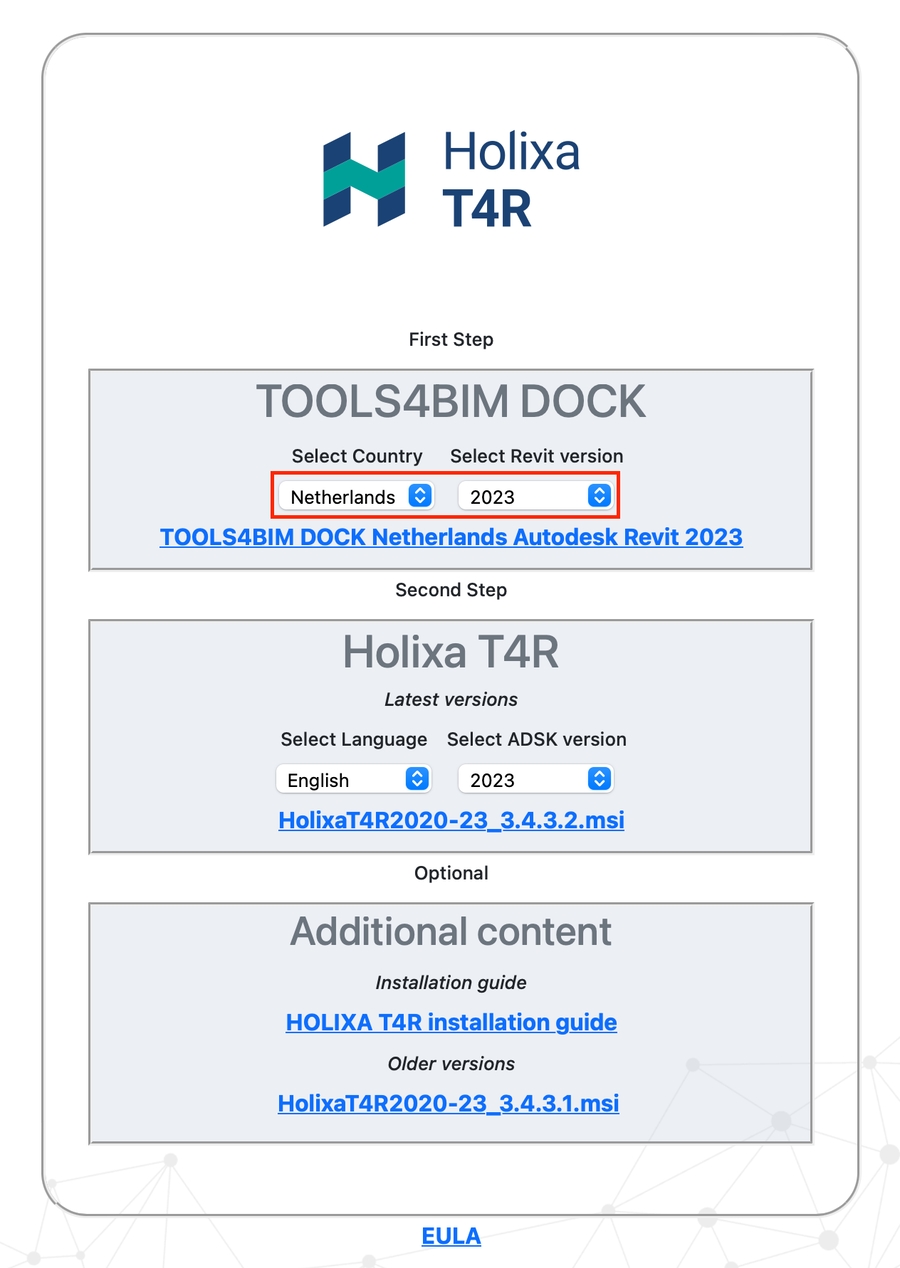This screenshot has width=900, height=1268.
Task: Download HolixaT4R2020-23_3.4.3.2.msi latest installer
Action: [x=451, y=820]
